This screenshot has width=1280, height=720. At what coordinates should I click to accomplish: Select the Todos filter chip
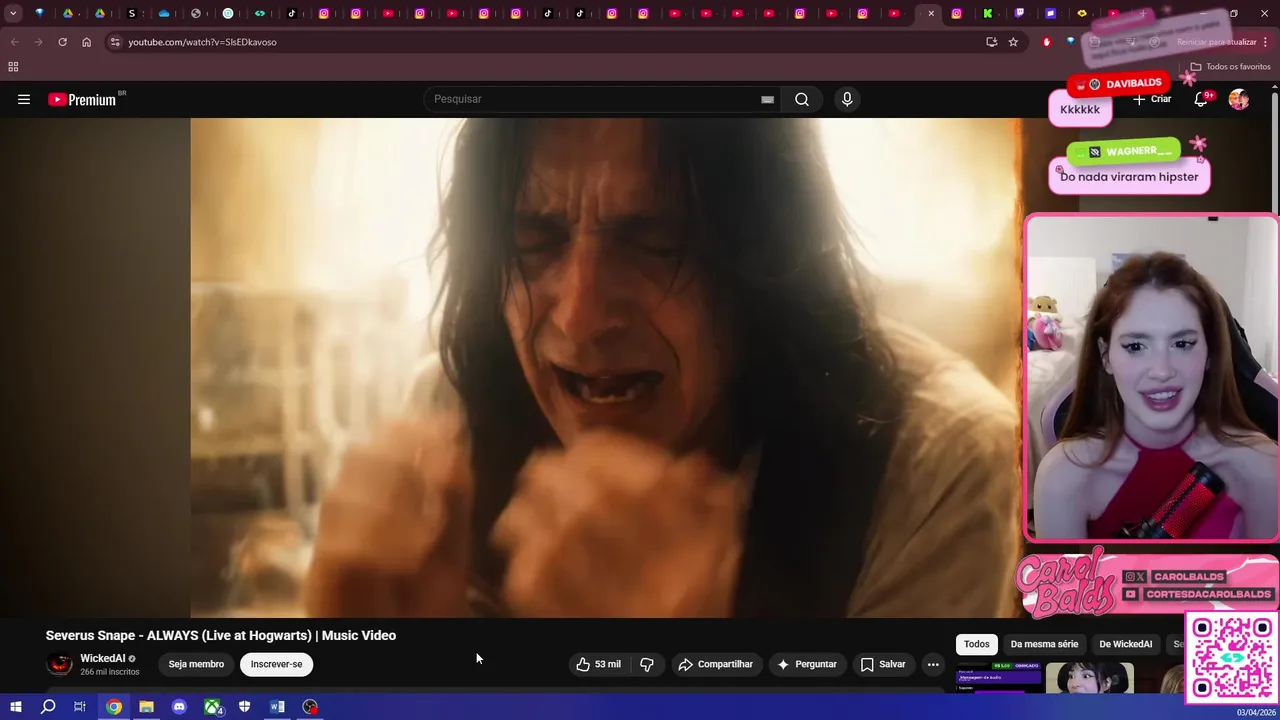(x=977, y=644)
